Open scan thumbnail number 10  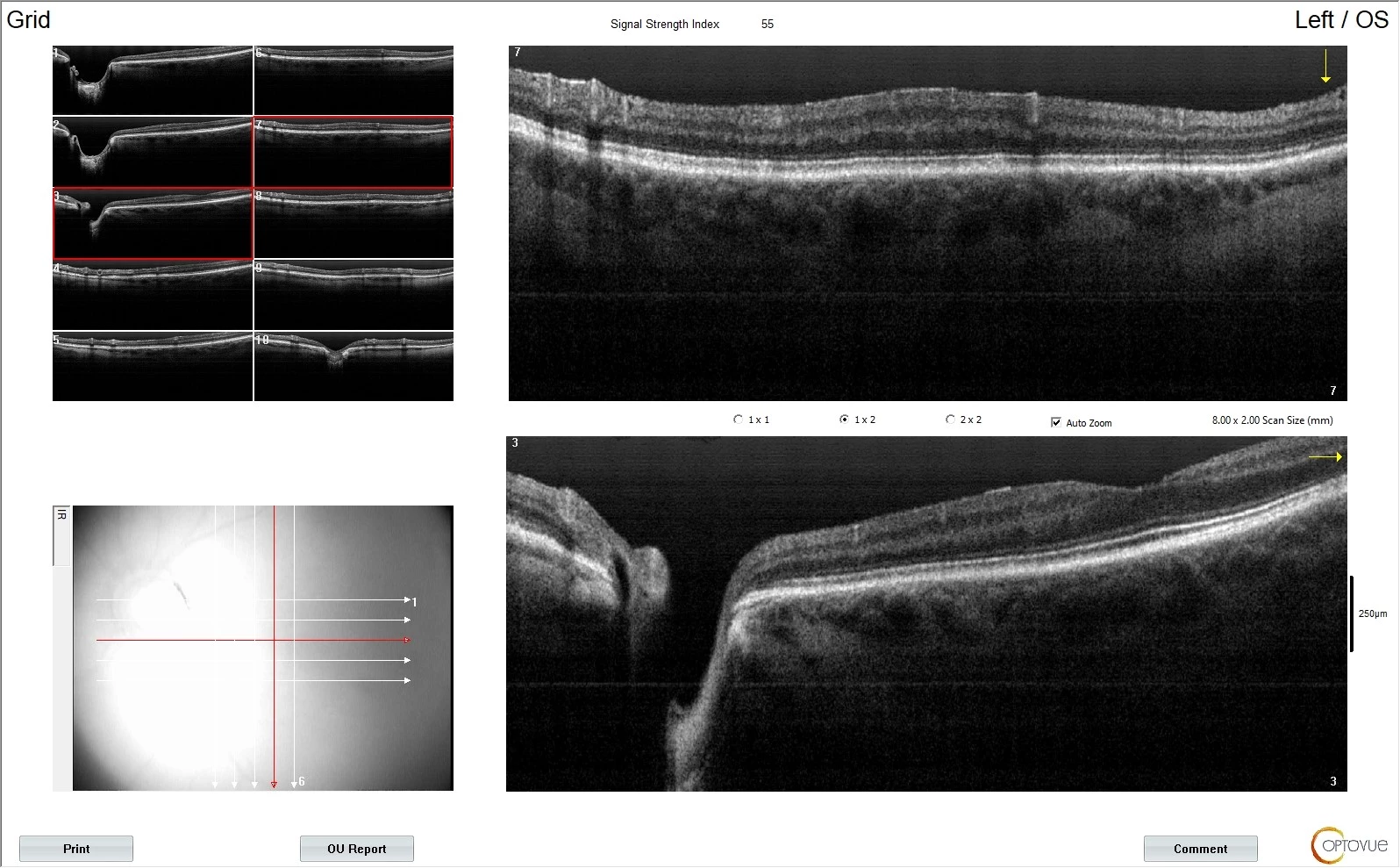coord(354,367)
